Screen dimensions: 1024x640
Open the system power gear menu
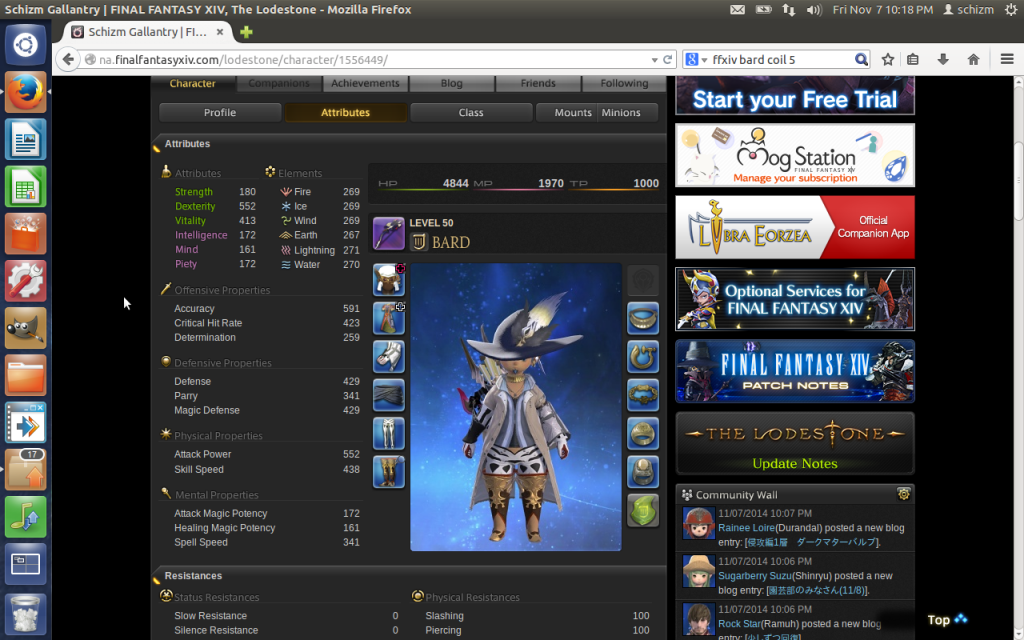(1010, 10)
